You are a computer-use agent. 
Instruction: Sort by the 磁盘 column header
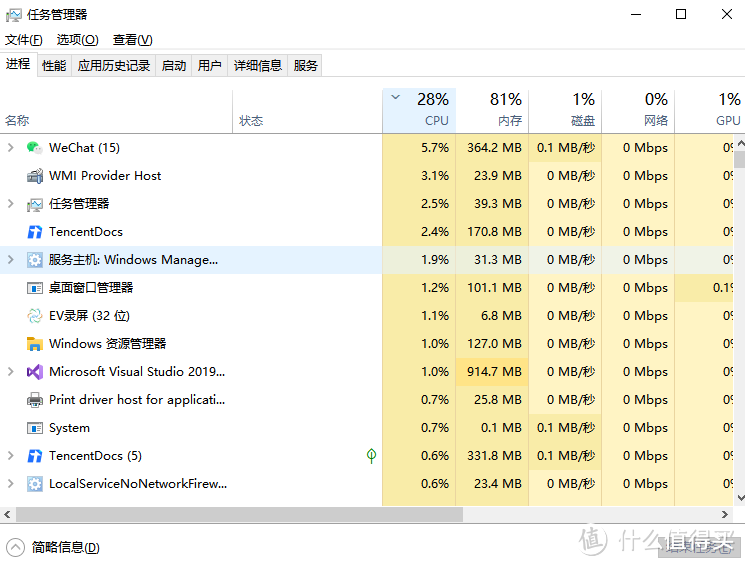click(565, 110)
